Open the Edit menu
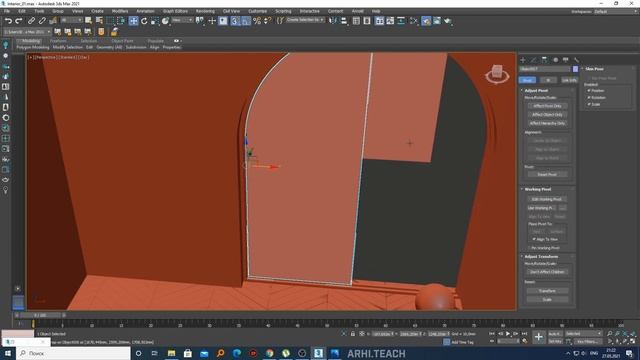The height and width of the screenshot is (360, 640). [x=22, y=11]
